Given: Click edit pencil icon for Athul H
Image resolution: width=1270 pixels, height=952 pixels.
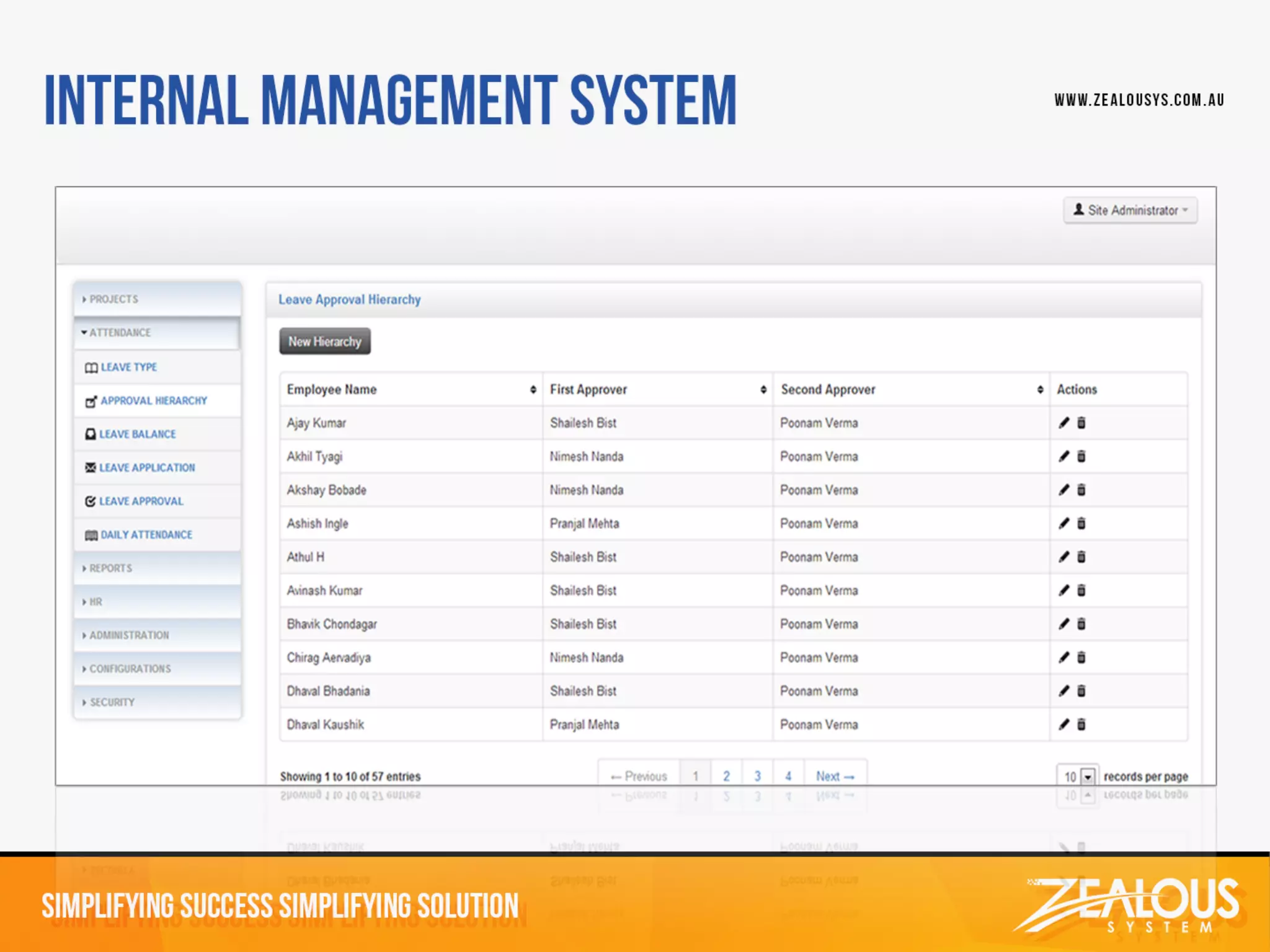Looking at the screenshot, I should coord(1064,557).
